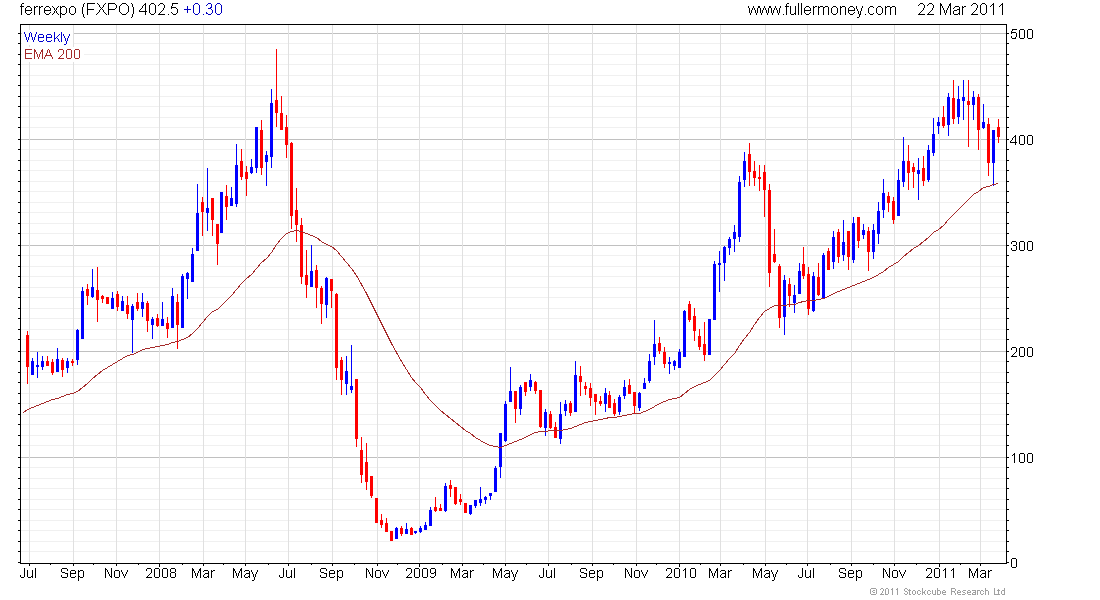Image resolution: width=1100 pixels, height=600 pixels.
Task: Click the Mar label right after 2008
Action: click(203, 573)
